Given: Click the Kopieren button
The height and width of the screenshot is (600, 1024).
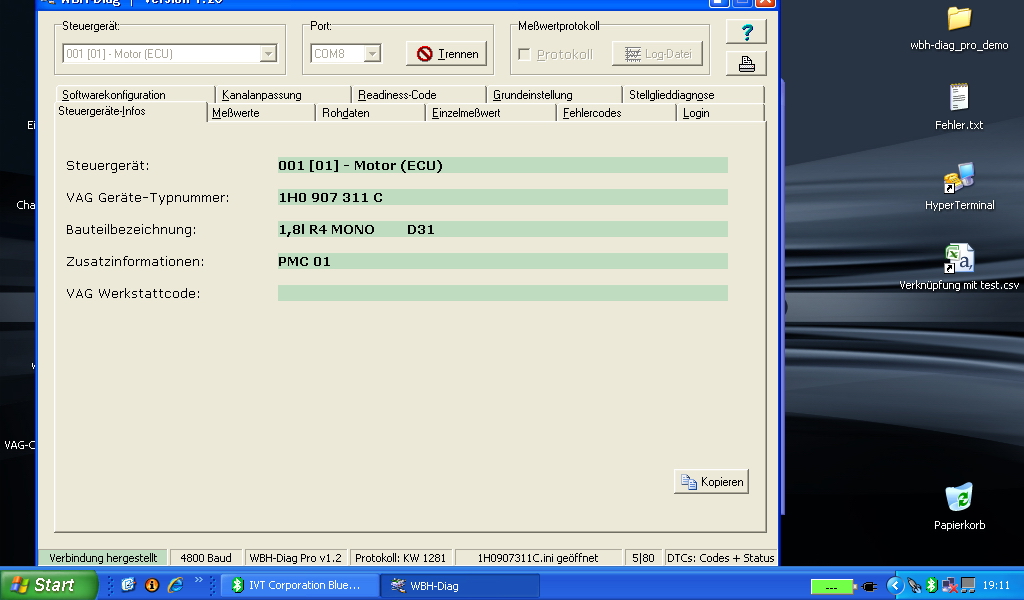Looking at the screenshot, I should coord(711,482).
